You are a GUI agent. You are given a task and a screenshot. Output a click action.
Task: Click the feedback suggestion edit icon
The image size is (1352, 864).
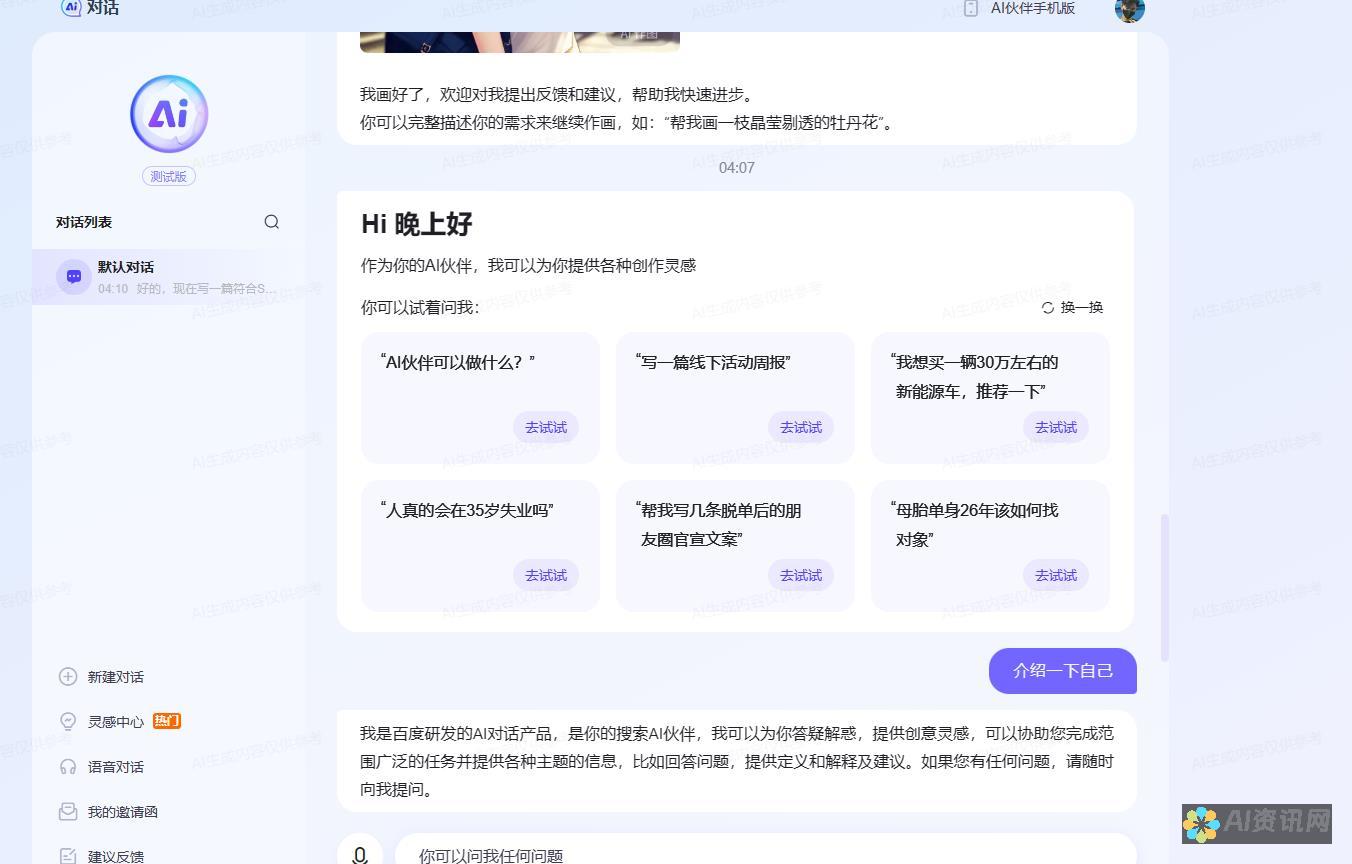[68, 856]
